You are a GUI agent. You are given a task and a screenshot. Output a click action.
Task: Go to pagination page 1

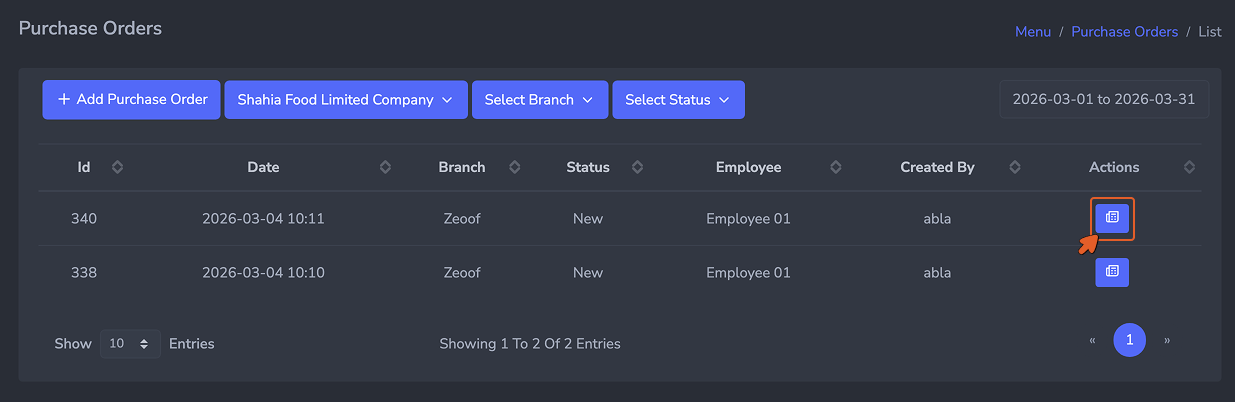1130,340
